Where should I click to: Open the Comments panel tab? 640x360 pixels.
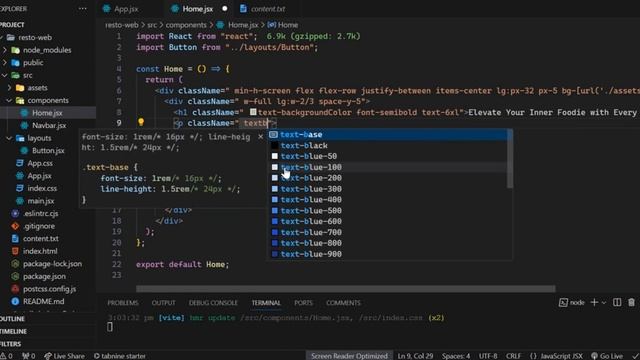343,303
